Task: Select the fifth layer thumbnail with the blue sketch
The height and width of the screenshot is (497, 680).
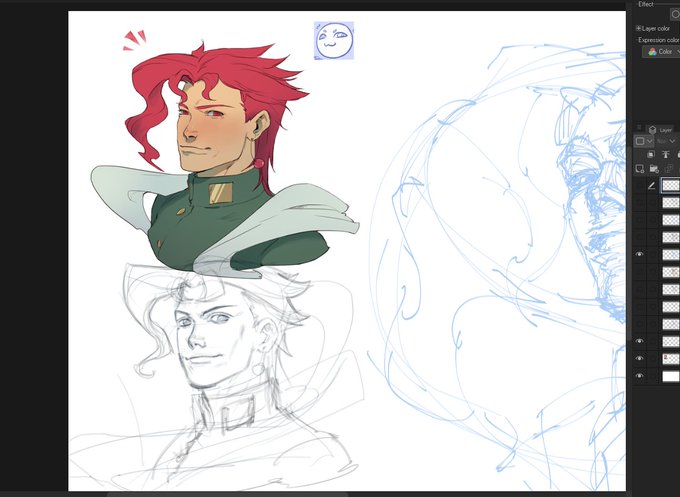Action: point(671,255)
